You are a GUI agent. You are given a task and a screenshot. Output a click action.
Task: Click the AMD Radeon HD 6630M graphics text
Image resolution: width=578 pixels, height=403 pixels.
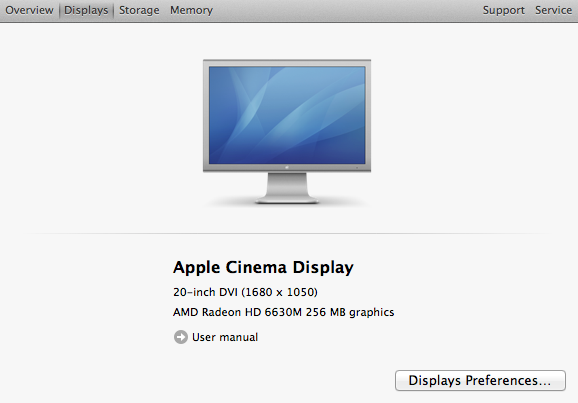[x=283, y=312]
